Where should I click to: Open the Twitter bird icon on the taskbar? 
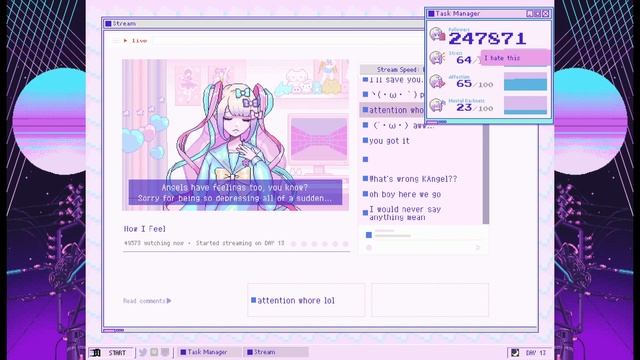143,352
